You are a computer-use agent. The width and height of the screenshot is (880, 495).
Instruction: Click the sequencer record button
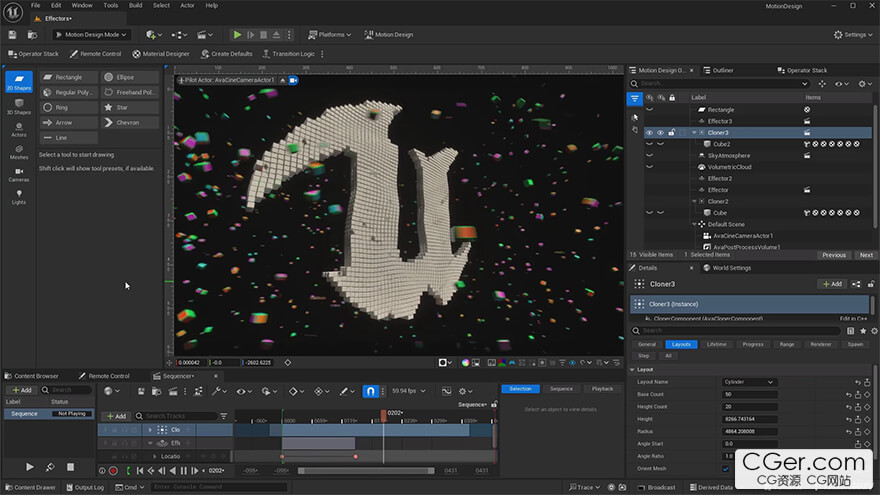[x=113, y=471]
